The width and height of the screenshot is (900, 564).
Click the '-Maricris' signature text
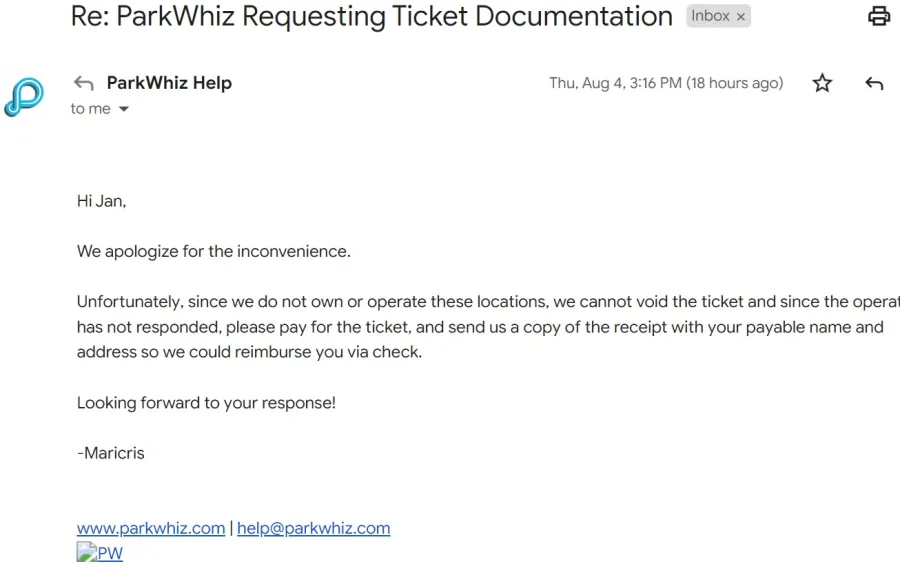[x=111, y=453]
